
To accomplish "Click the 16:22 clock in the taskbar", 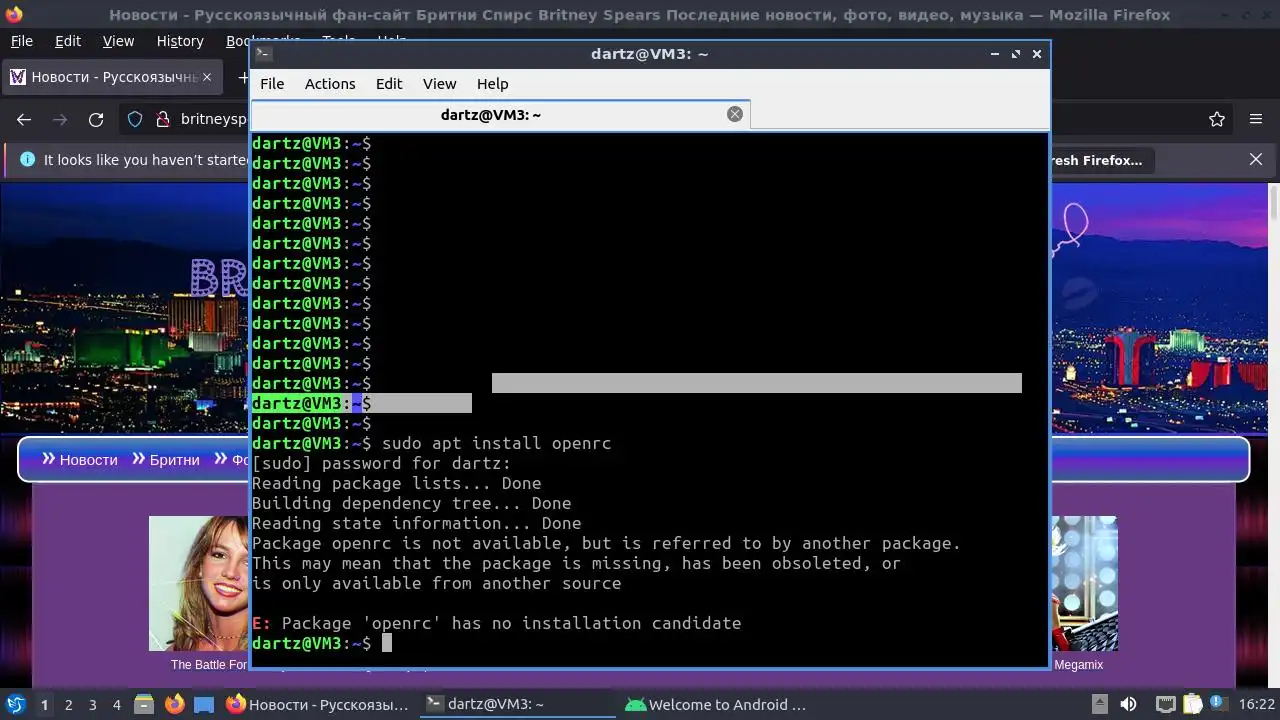I will [x=1257, y=705].
